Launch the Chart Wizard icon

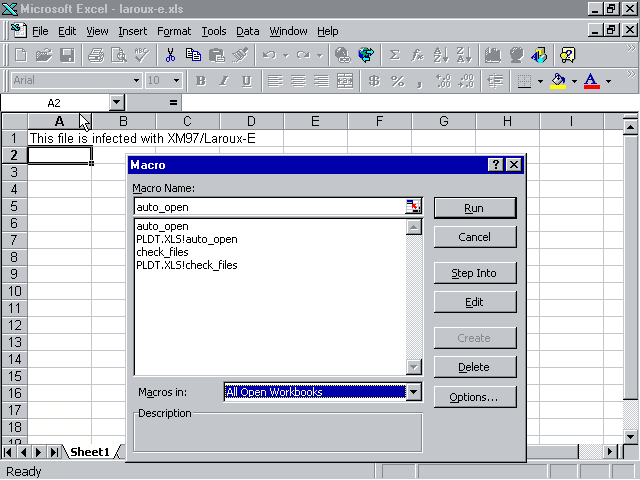point(493,55)
